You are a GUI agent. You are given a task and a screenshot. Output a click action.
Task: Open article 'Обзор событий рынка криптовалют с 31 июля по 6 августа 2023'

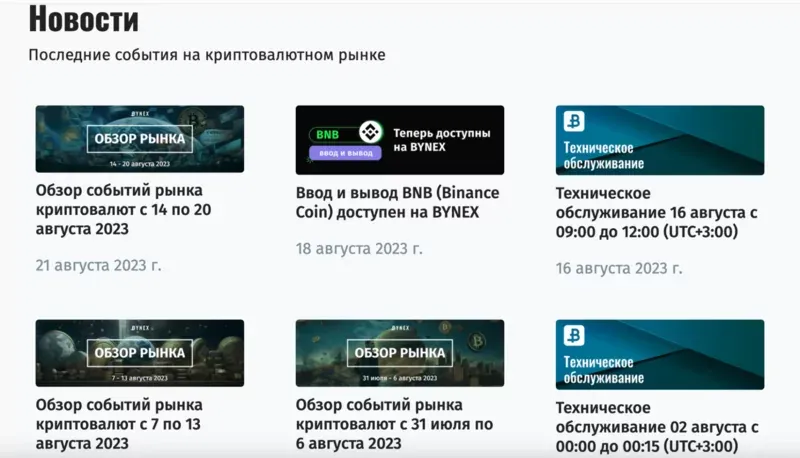pyautogui.click(x=394, y=424)
